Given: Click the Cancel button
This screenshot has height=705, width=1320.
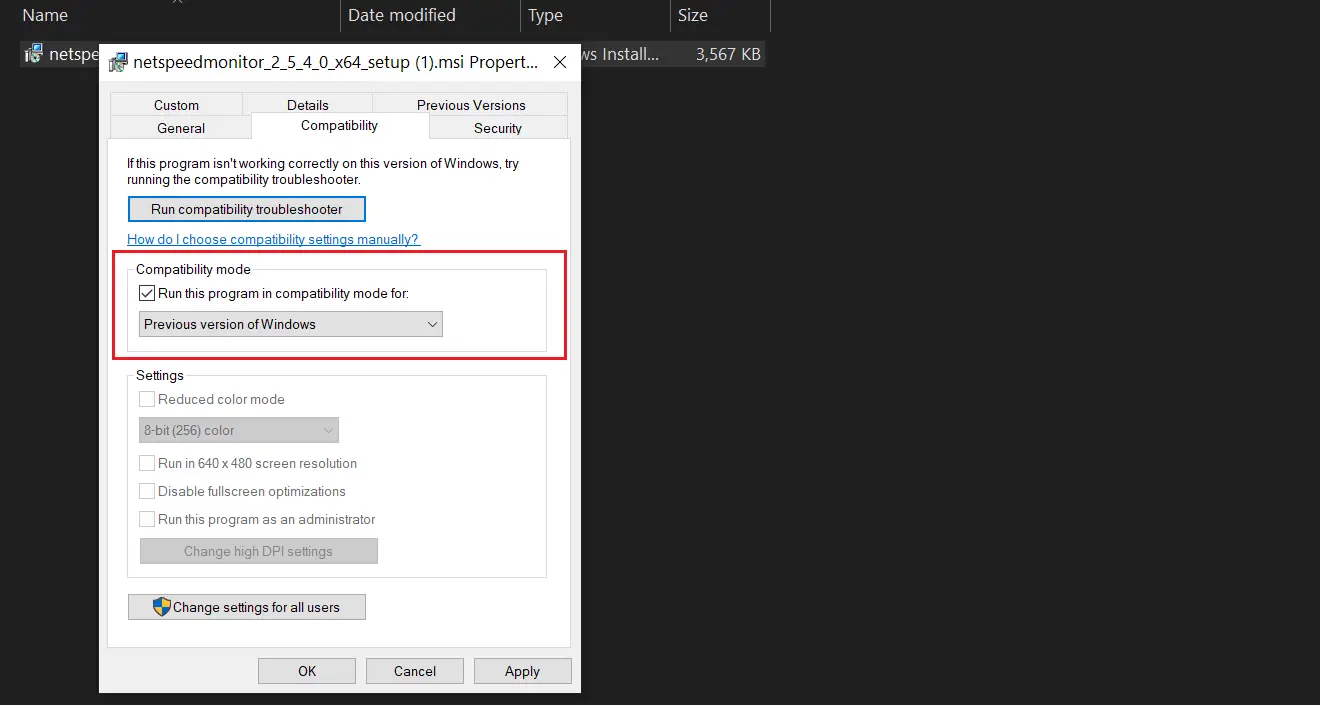Looking at the screenshot, I should point(415,671).
